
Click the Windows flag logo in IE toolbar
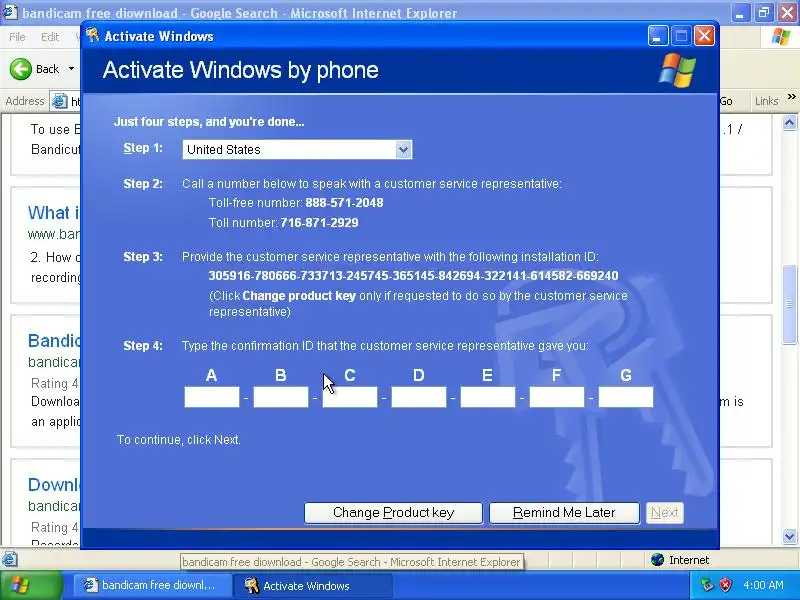(x=781, y=37)
